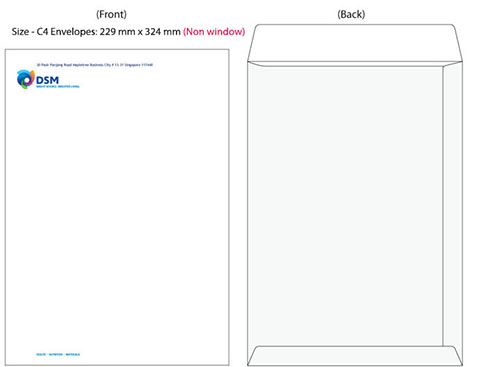
Task: Click the (Front) label
Action: [x=111, y=14]
